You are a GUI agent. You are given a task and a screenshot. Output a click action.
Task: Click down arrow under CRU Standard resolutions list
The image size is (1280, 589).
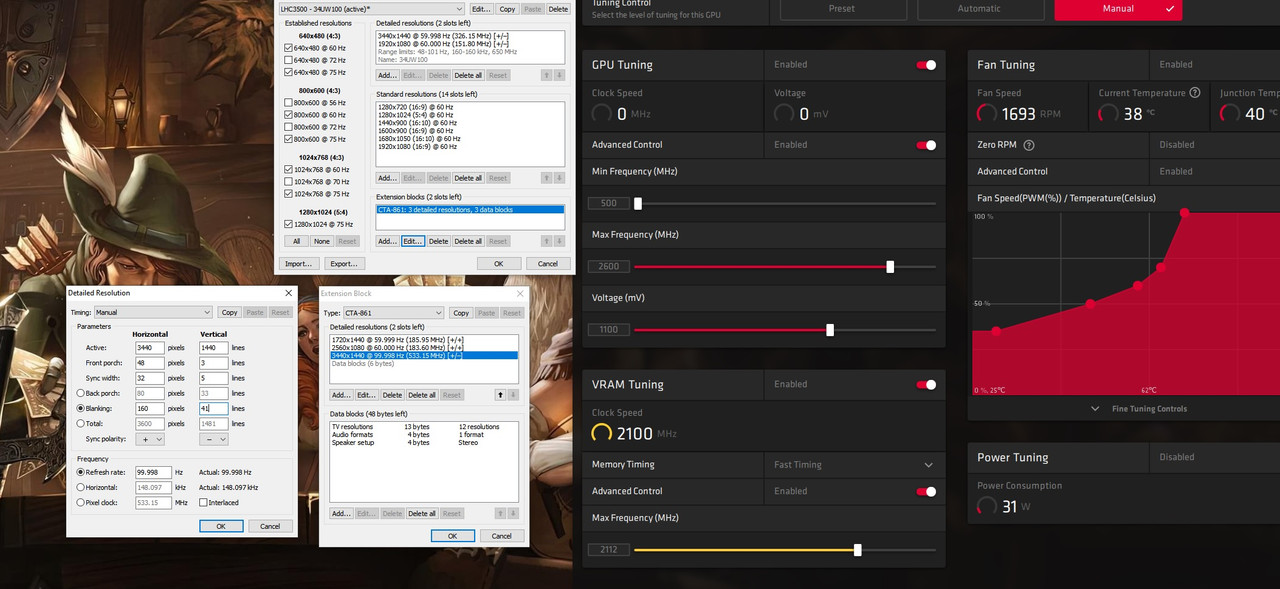pyautogui.click(x=558, y=178)
